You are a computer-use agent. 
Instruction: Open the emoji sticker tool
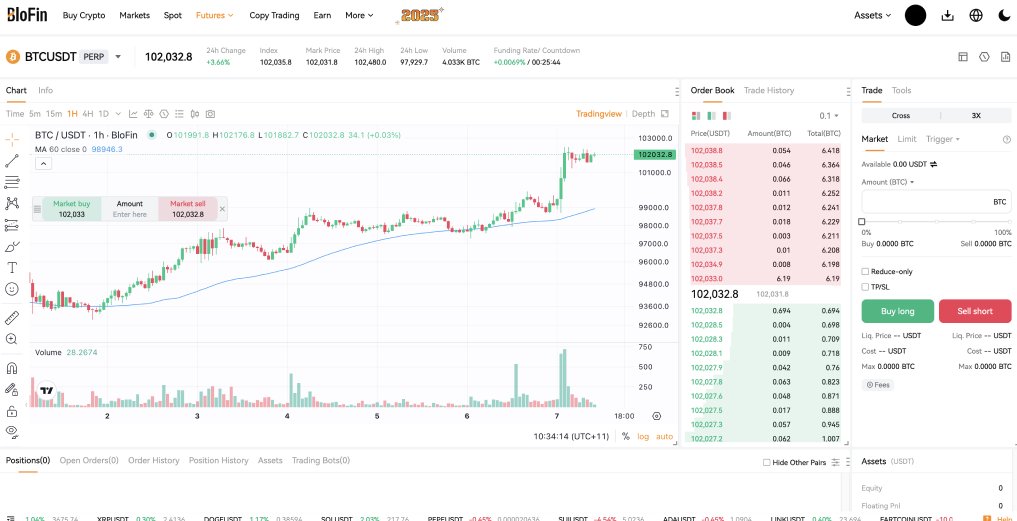pyautogui.click(x=11, y=289)
